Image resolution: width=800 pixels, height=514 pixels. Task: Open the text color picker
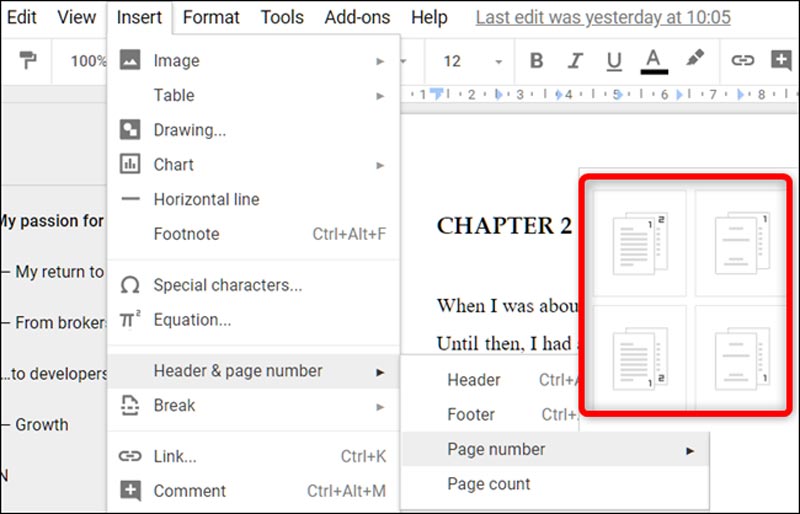654,61
